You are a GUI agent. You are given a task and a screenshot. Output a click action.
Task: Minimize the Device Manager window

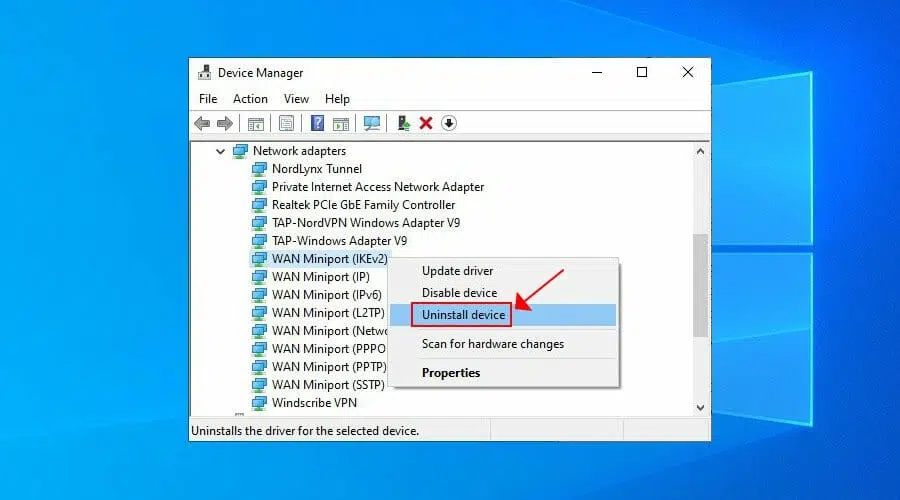pyautogui.click(x=597, y=72)
